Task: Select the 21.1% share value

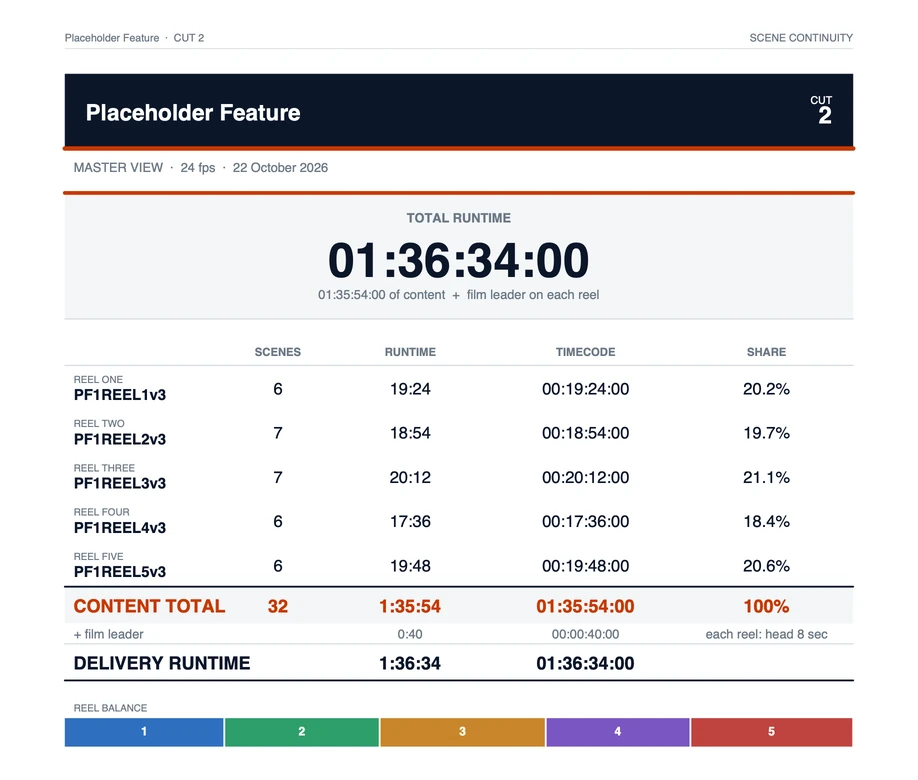Action: tap(766, 477)
